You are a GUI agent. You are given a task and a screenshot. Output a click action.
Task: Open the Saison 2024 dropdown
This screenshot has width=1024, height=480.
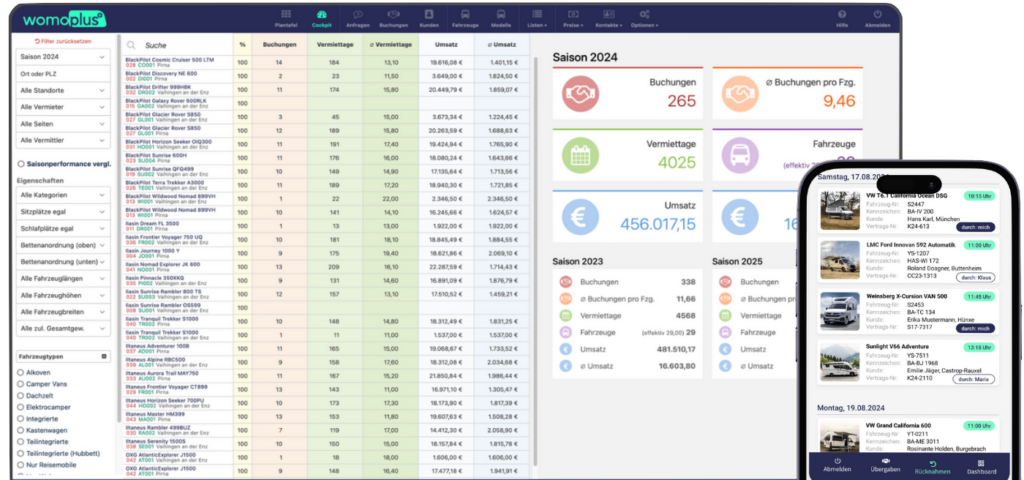63,57
